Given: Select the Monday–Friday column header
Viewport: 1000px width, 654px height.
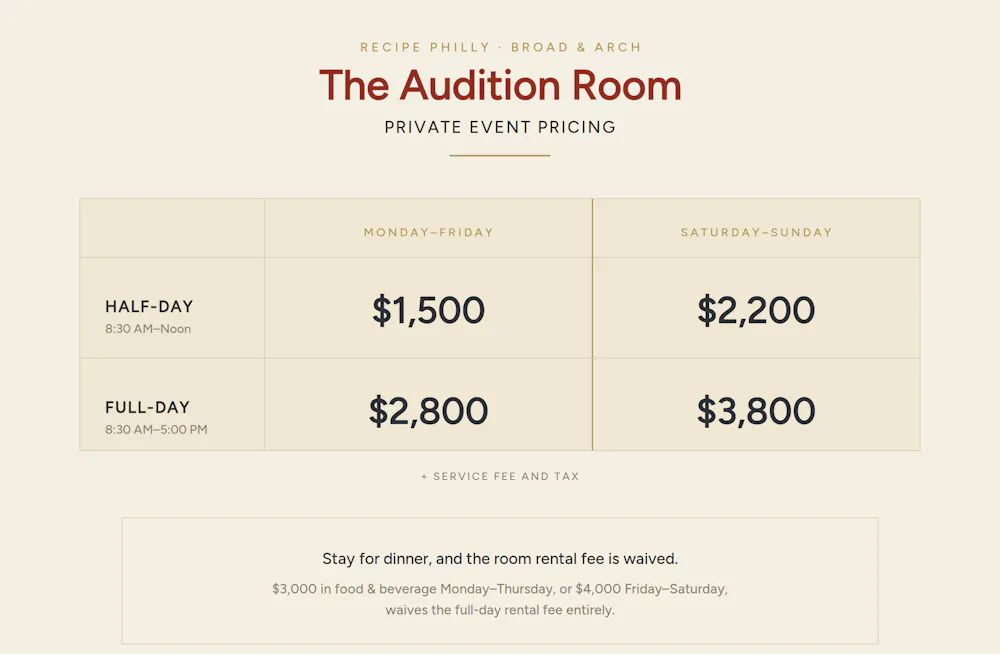Looking at the screenshot, I should (429, 232).
